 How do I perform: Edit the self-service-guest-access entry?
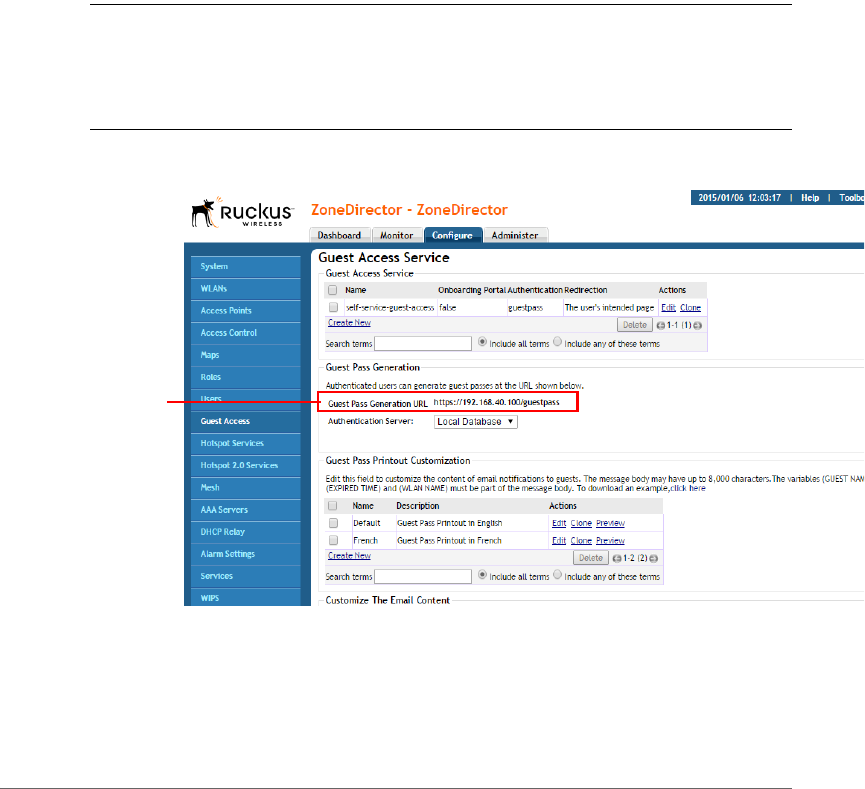(668, 308)
